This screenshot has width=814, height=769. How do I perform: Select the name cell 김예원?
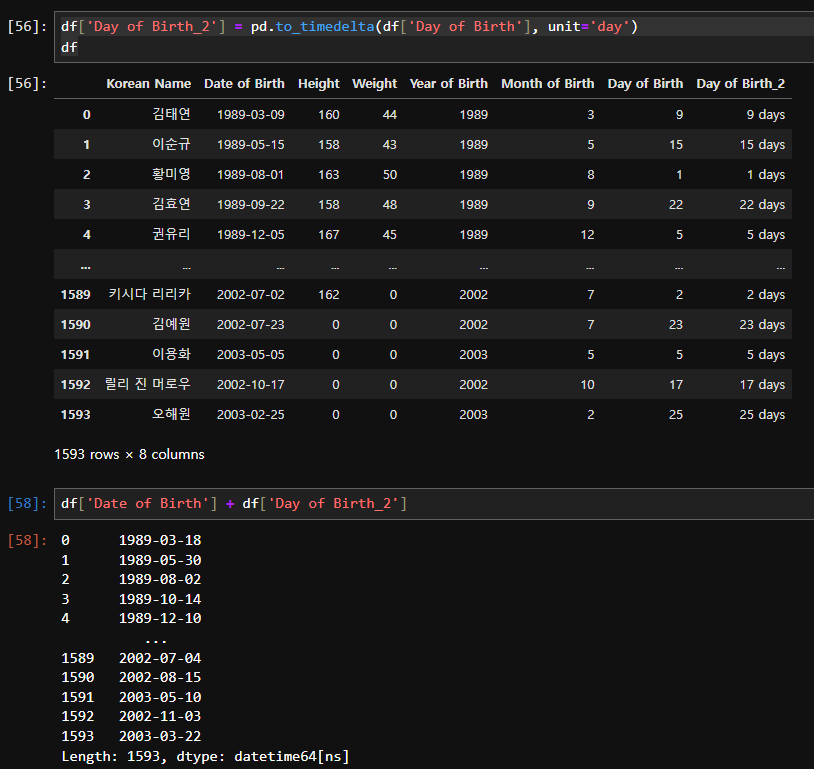tap(171, 324)
